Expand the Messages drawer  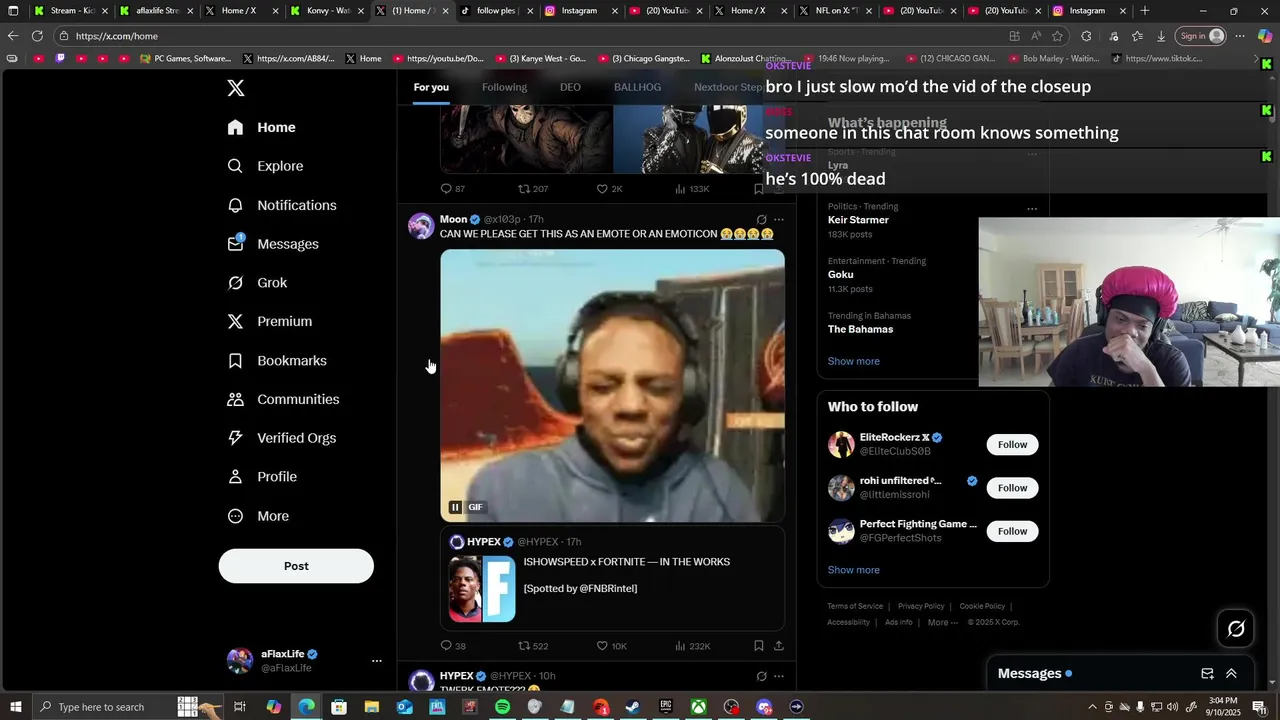(x=1231, y=674)
